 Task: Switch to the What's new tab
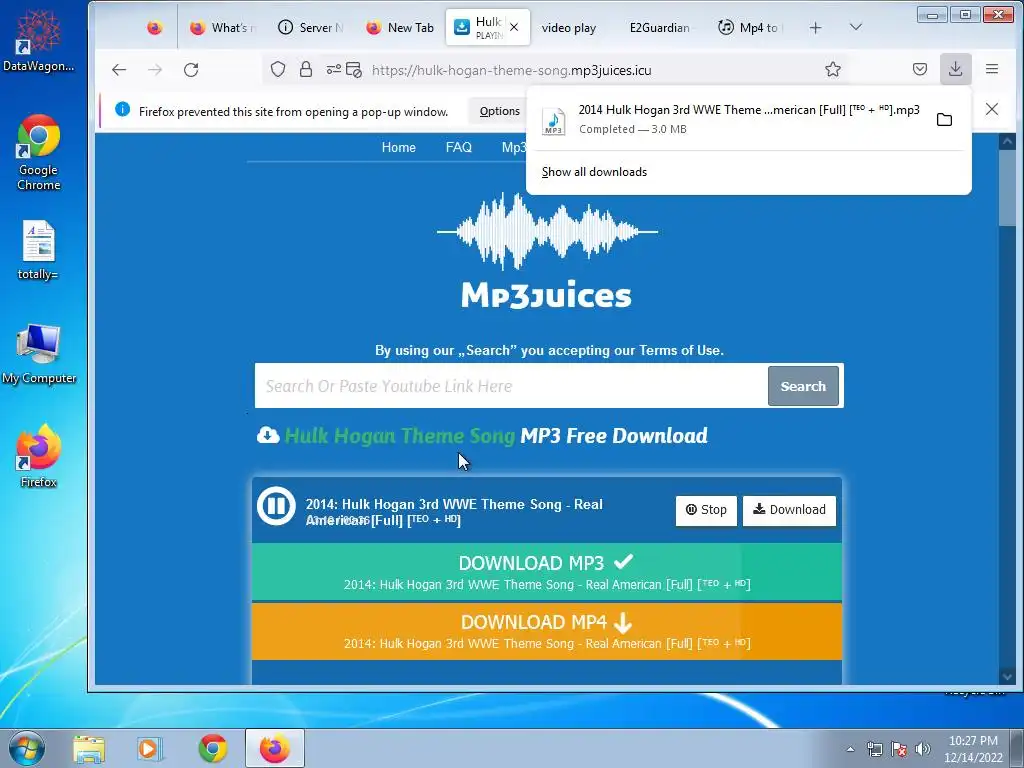(223, 27)
